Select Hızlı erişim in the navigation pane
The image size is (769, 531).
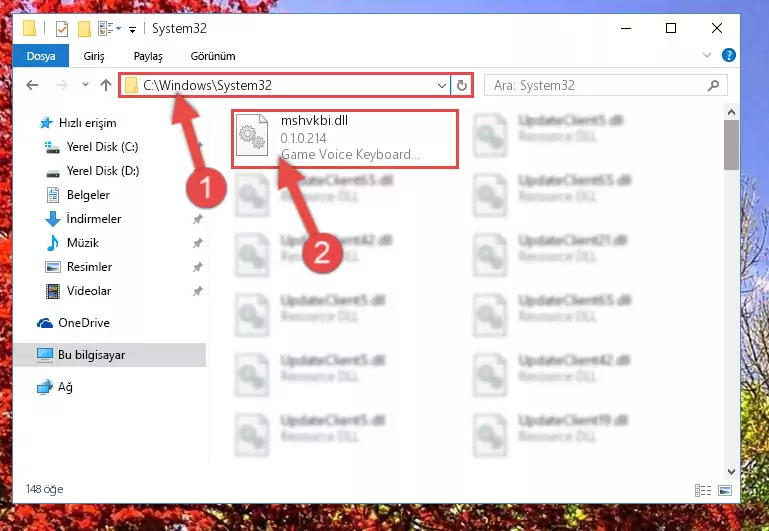coord(87,123)
